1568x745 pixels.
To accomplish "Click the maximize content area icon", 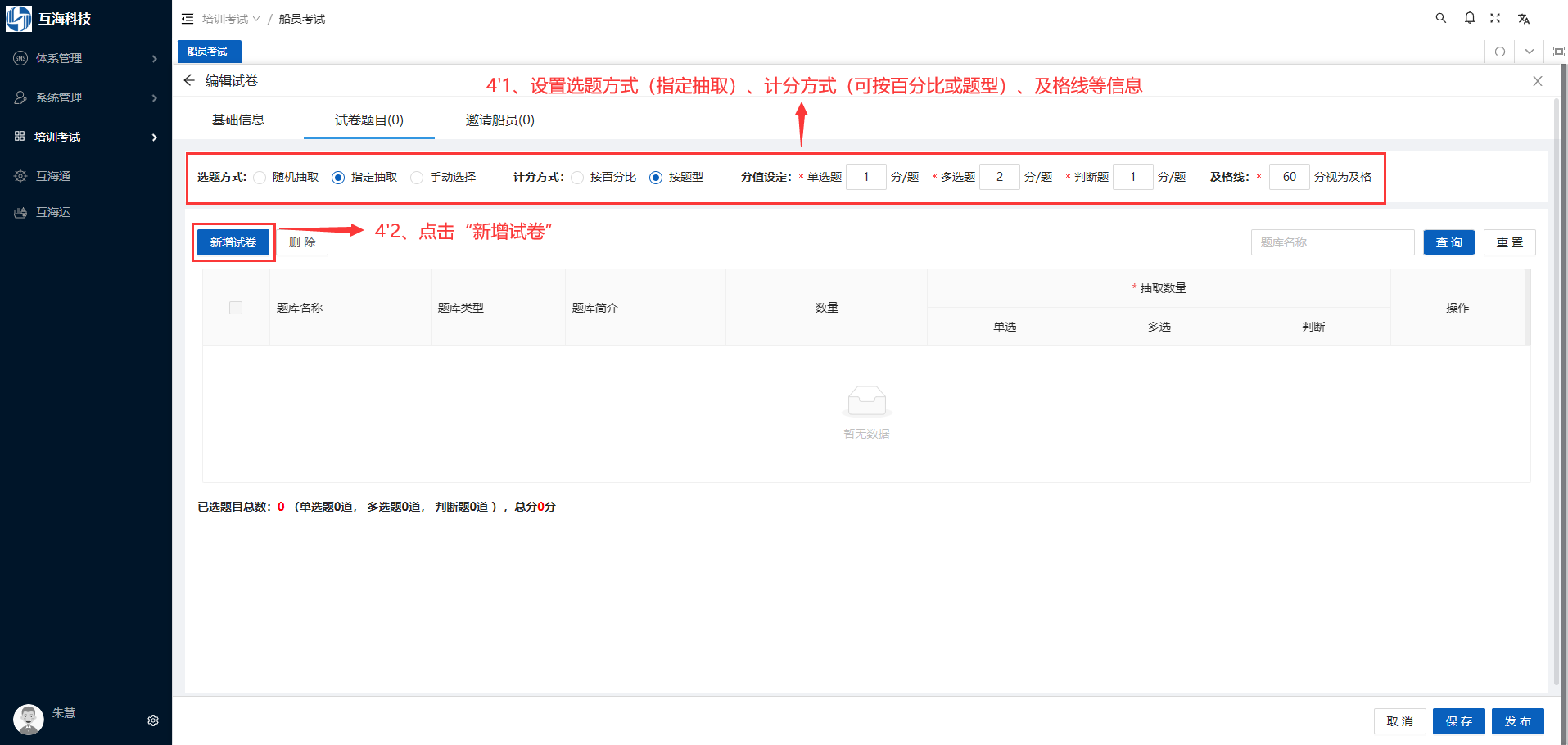I will (1559, 52).
